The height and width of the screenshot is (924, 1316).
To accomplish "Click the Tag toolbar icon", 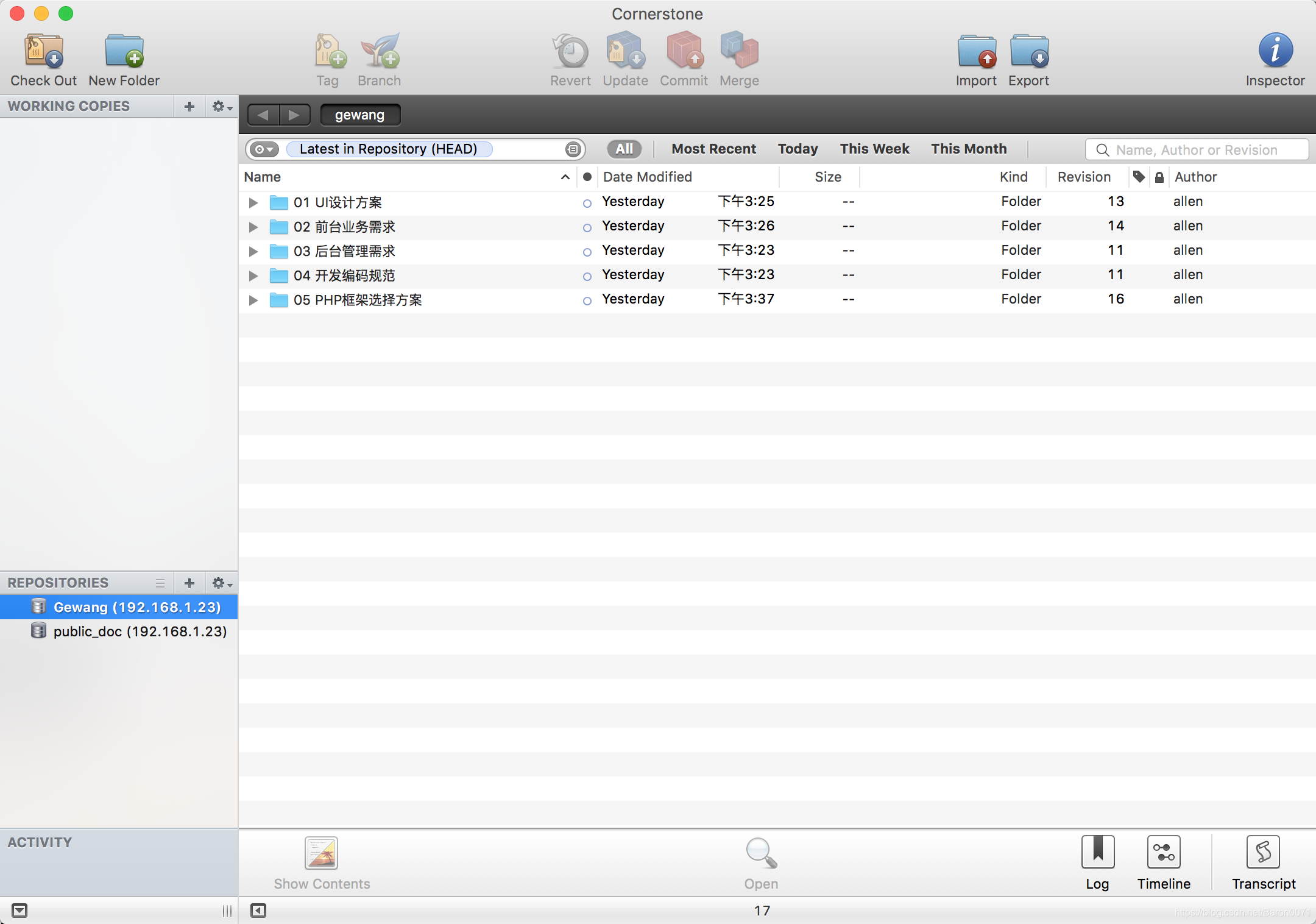I will tap(330, 51).
